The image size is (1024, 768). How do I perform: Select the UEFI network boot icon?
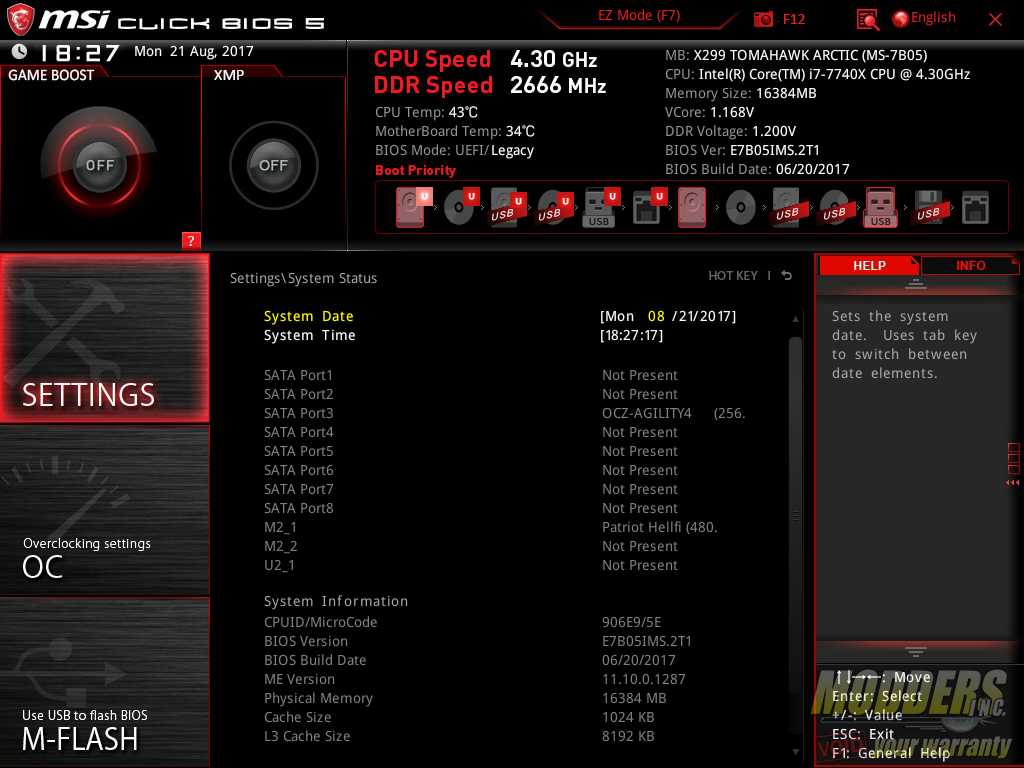[x=648, y=207]
